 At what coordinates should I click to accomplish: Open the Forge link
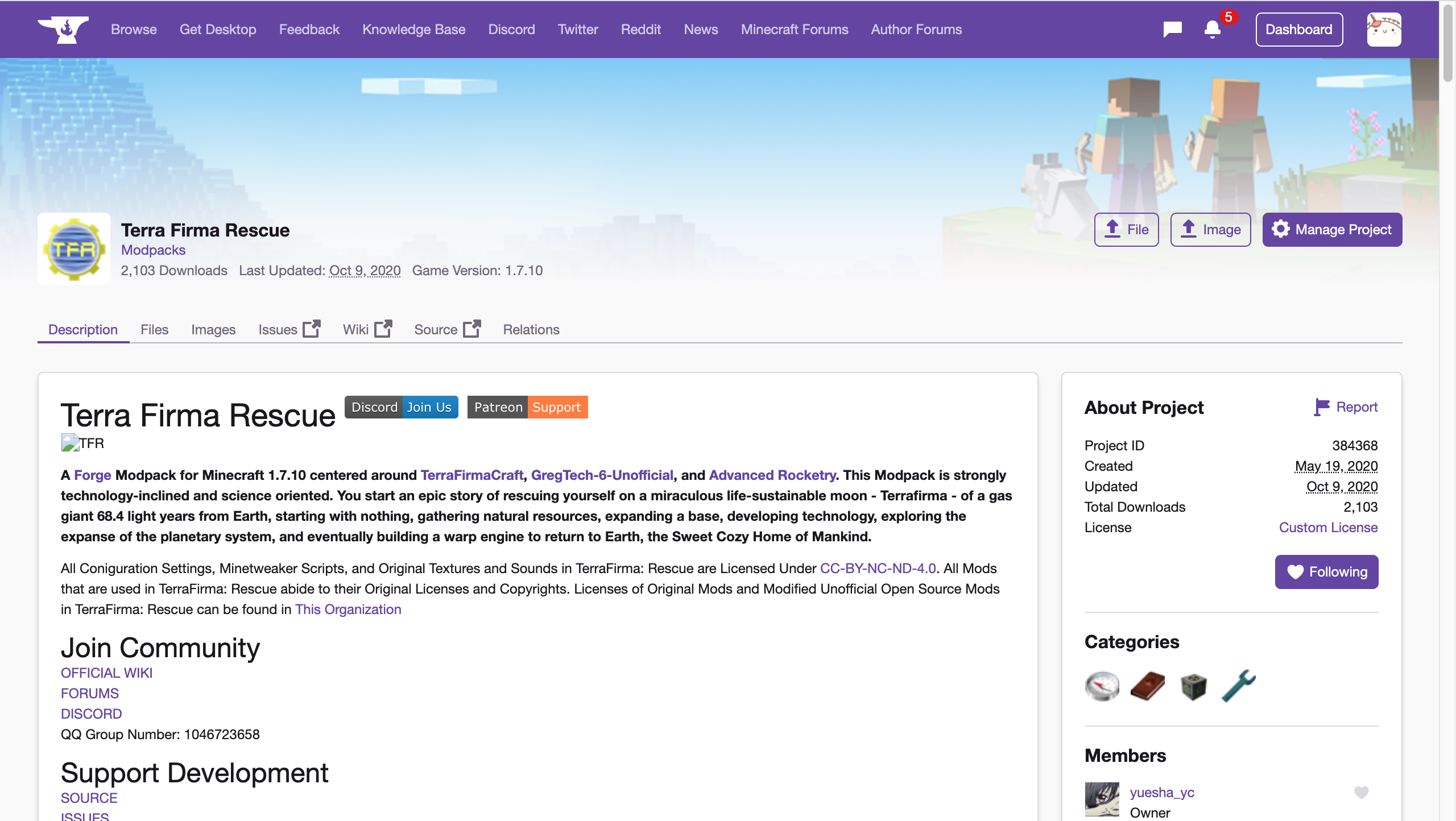93,475
